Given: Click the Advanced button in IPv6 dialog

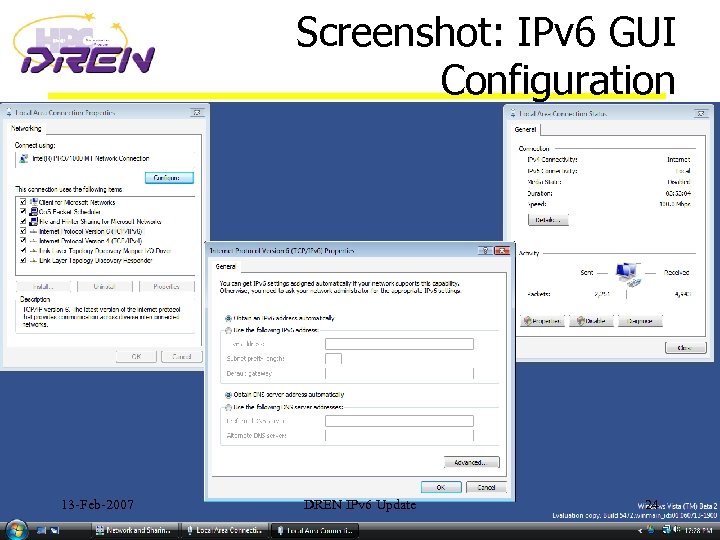Looking at the screenshot, I should pos(472,462).
